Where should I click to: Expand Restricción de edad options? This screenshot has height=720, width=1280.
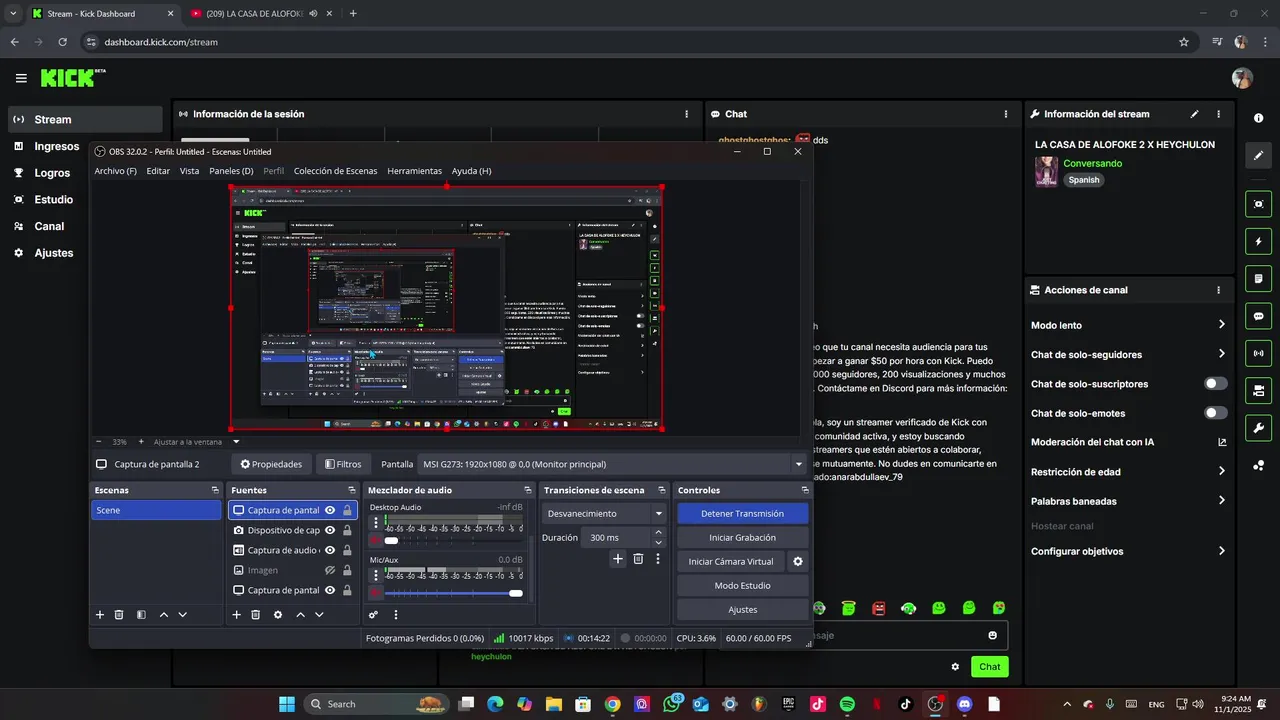[1221, 472]
